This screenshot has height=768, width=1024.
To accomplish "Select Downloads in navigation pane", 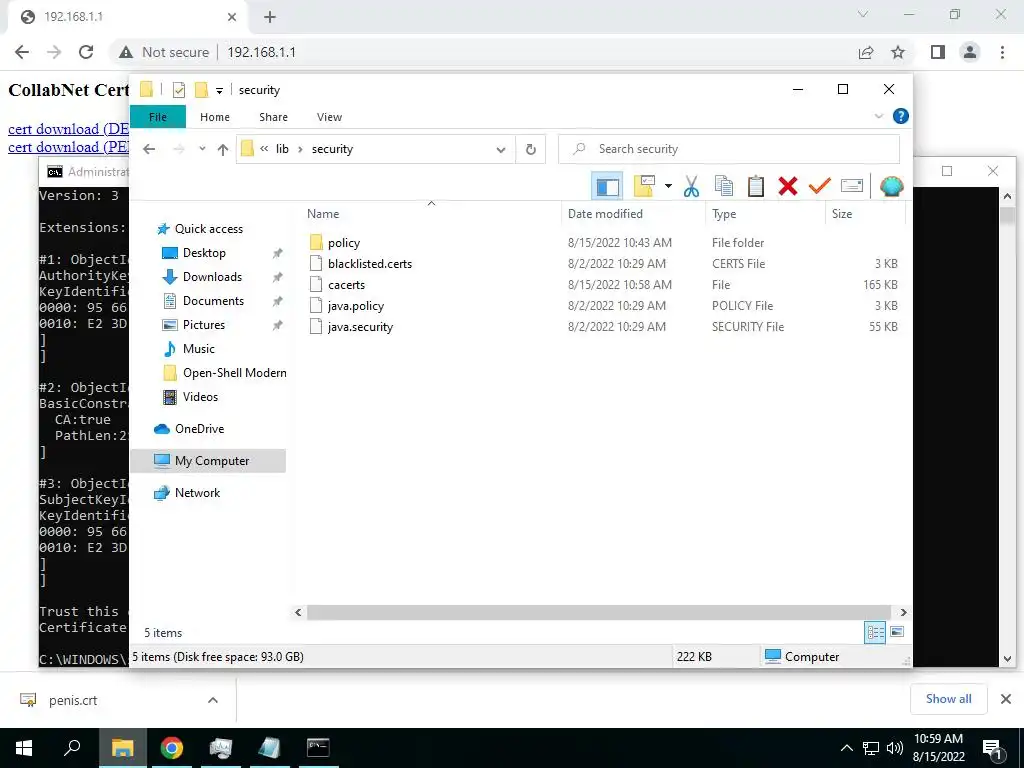I will [x=212, y=277].
